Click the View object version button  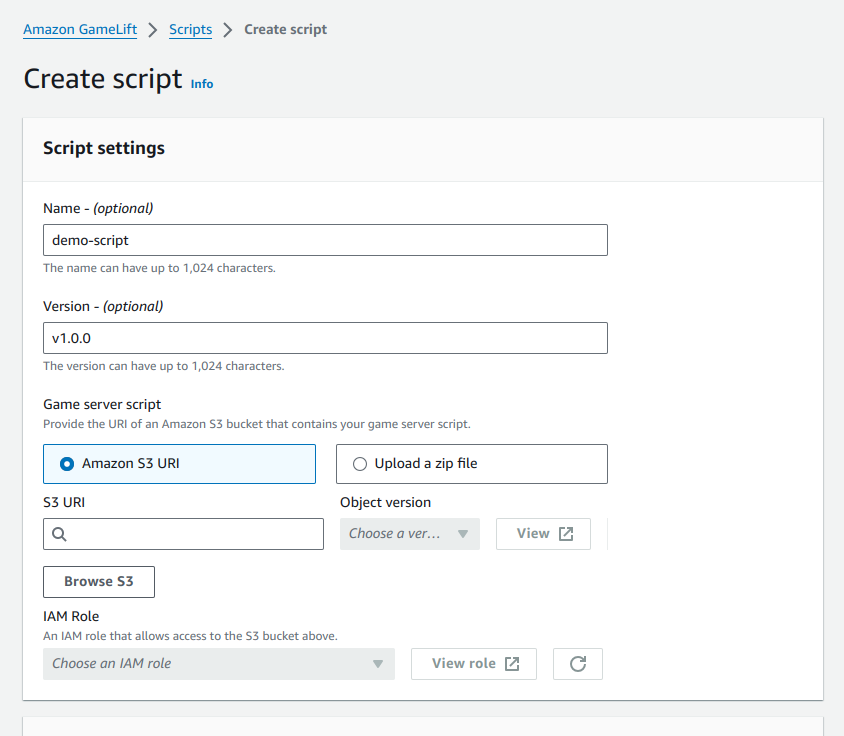543,534
